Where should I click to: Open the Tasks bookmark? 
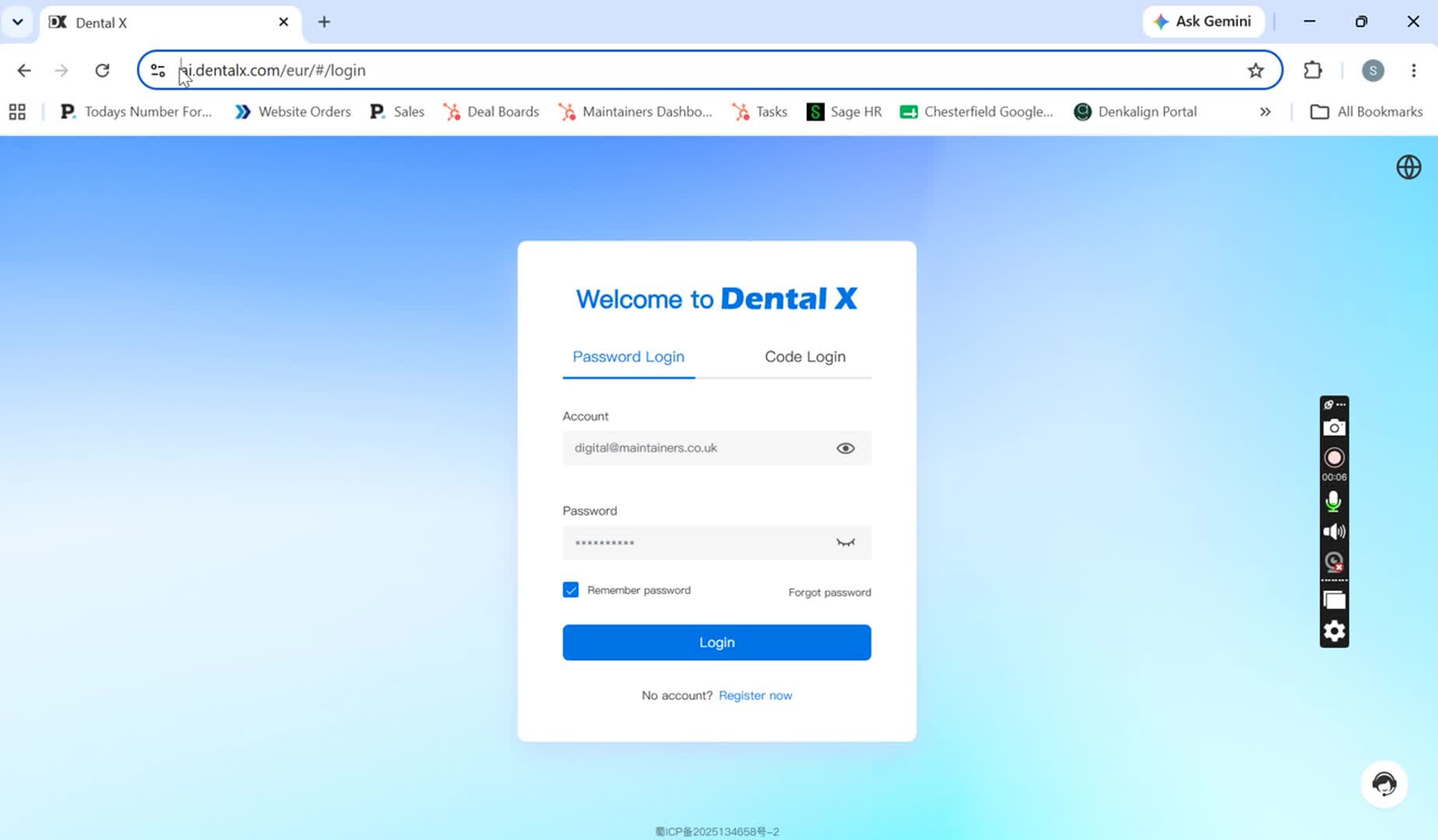(x=759, y=112)
